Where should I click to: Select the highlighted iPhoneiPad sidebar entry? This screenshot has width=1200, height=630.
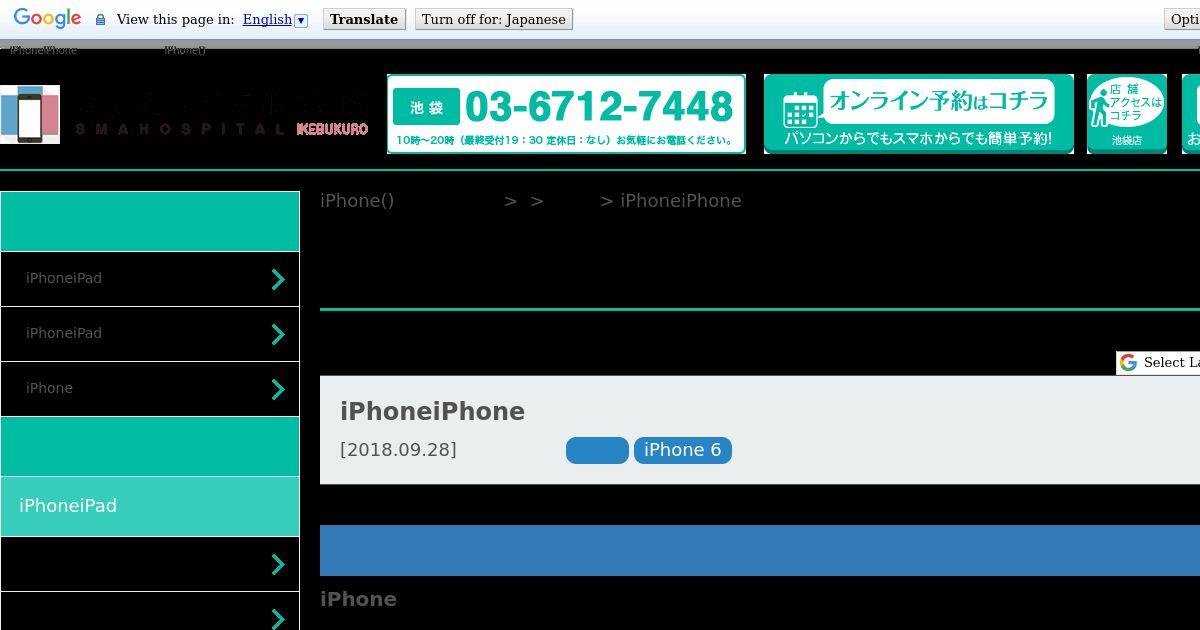pos(150,506)
